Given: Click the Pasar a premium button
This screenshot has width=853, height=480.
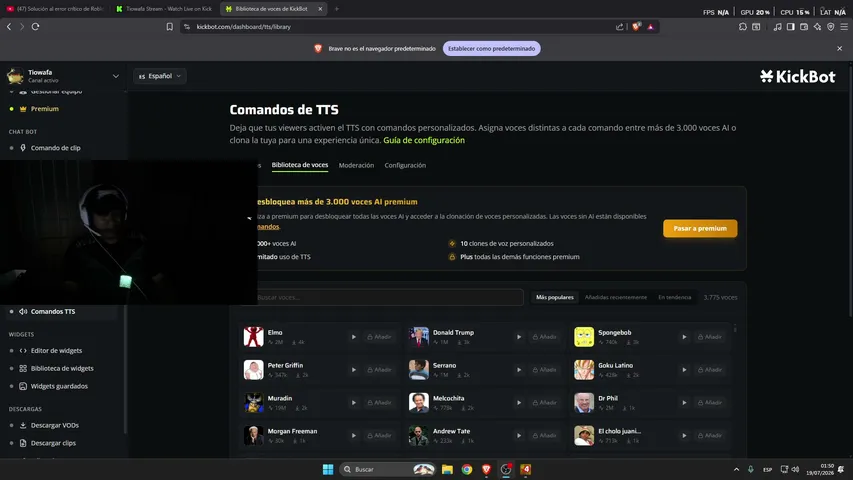Looking at the screenshot, I should [700, 229].
